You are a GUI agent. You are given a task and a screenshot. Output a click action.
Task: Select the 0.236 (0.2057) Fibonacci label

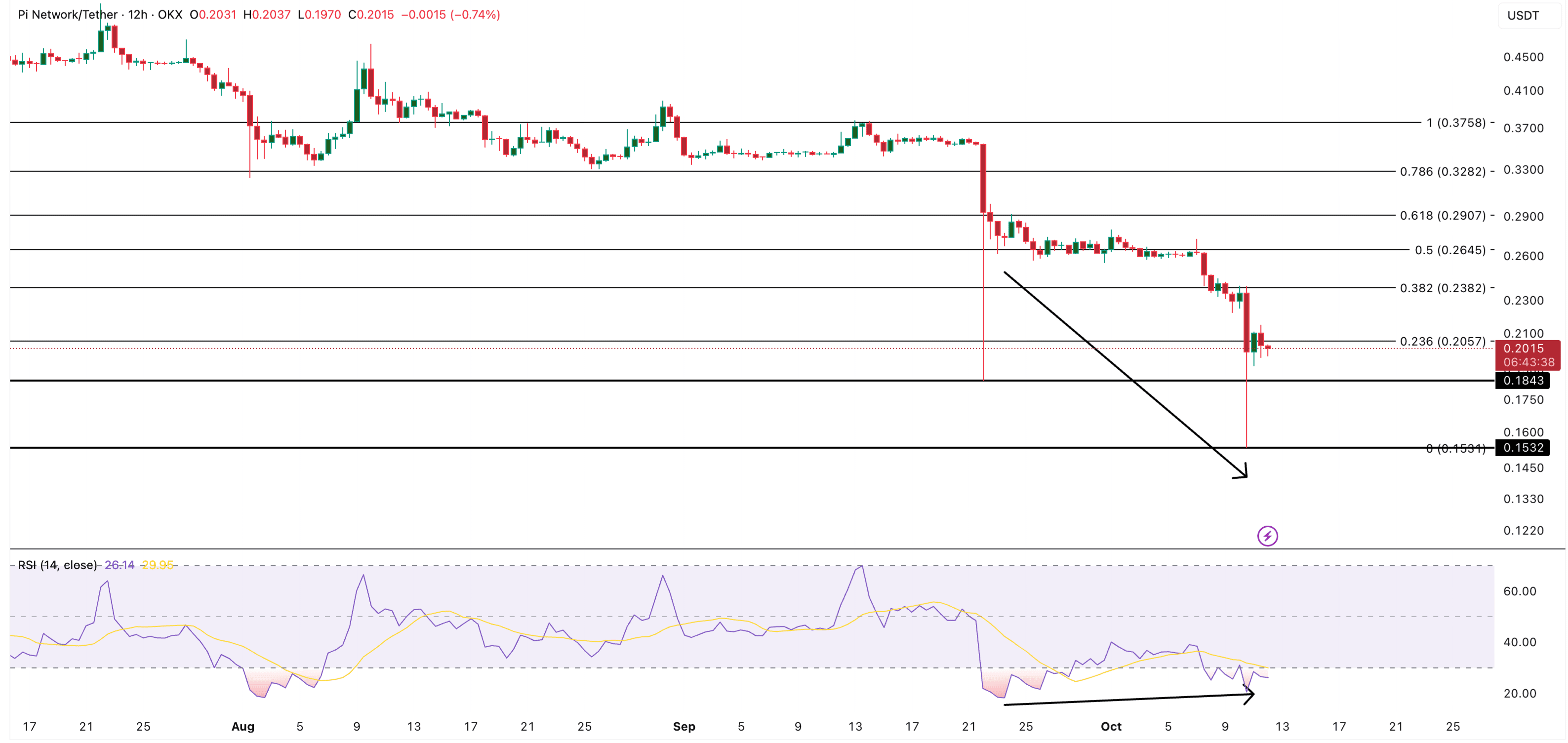tap(1442, 341)
